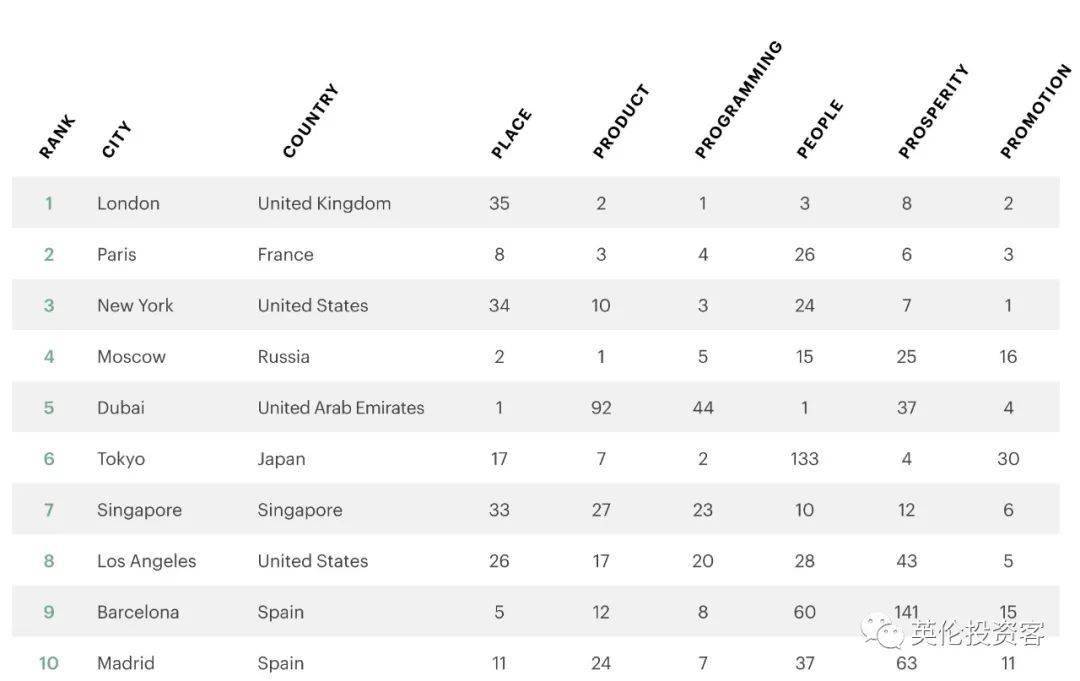The image size is (1080, 681).
Task: Click the COUNTRY column header
Action: tap(310, 121)
